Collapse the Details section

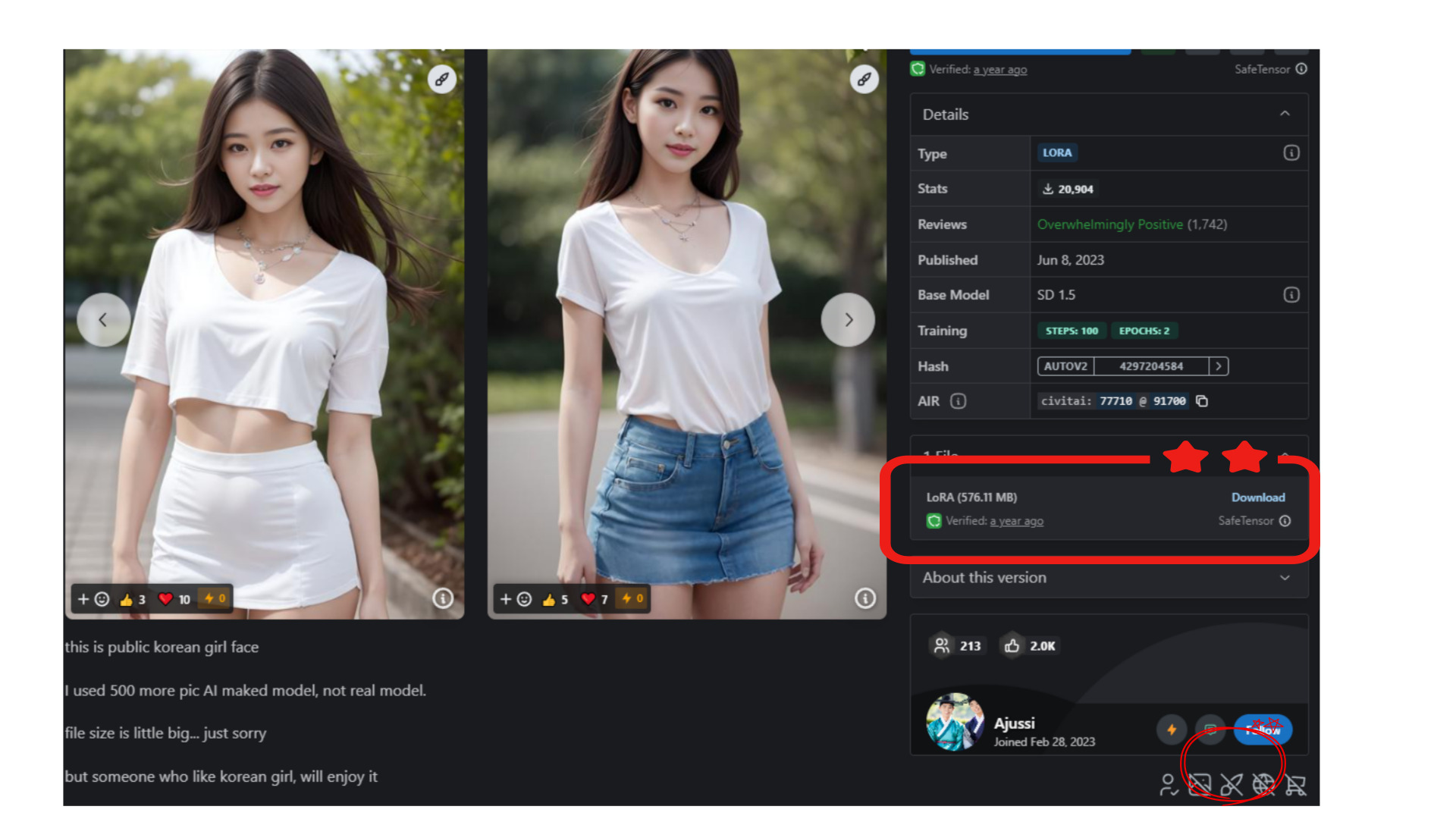pos(1285,114)
